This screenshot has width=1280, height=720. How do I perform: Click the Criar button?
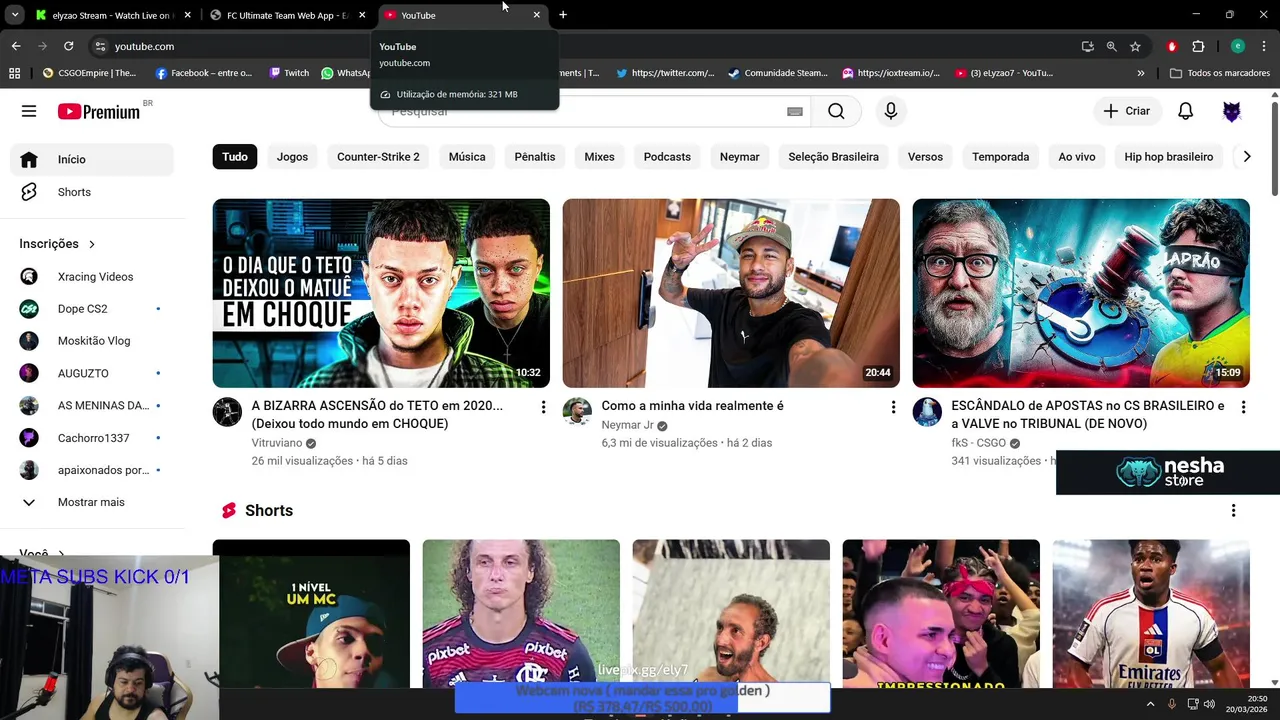(x=1127, y=111)
